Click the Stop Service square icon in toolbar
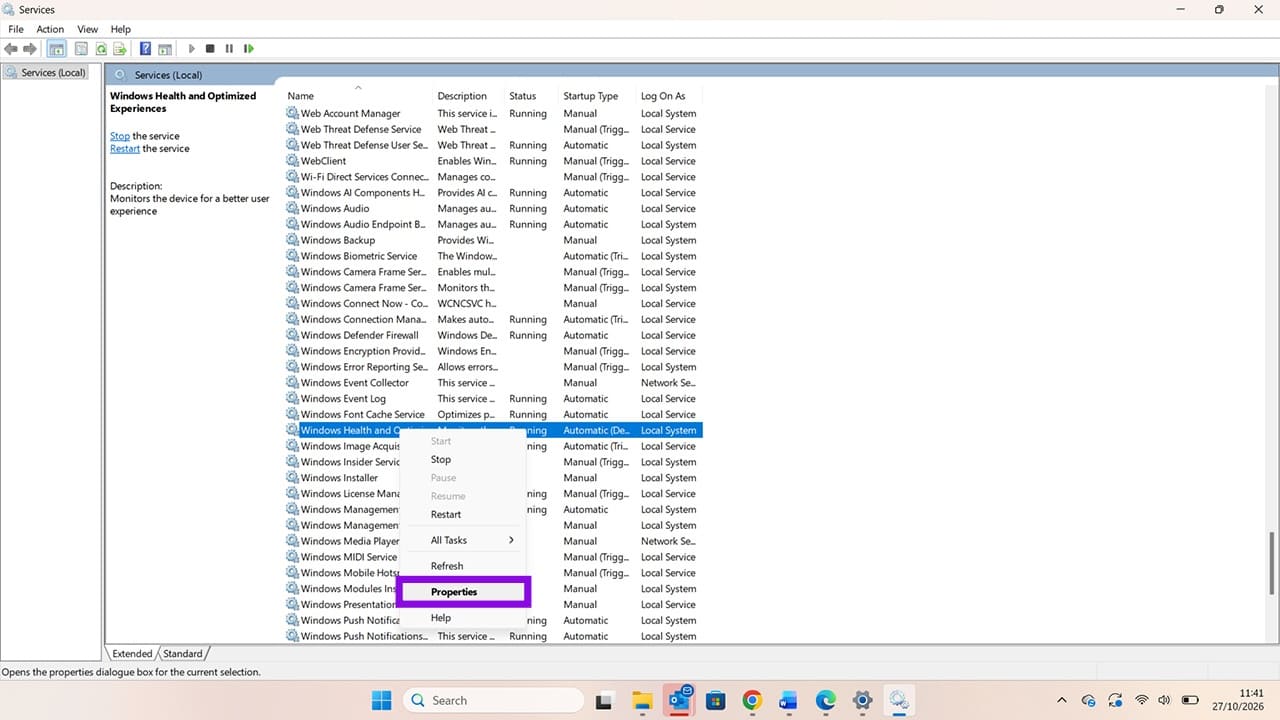The image size is (1280, 720). coord(210,48)
